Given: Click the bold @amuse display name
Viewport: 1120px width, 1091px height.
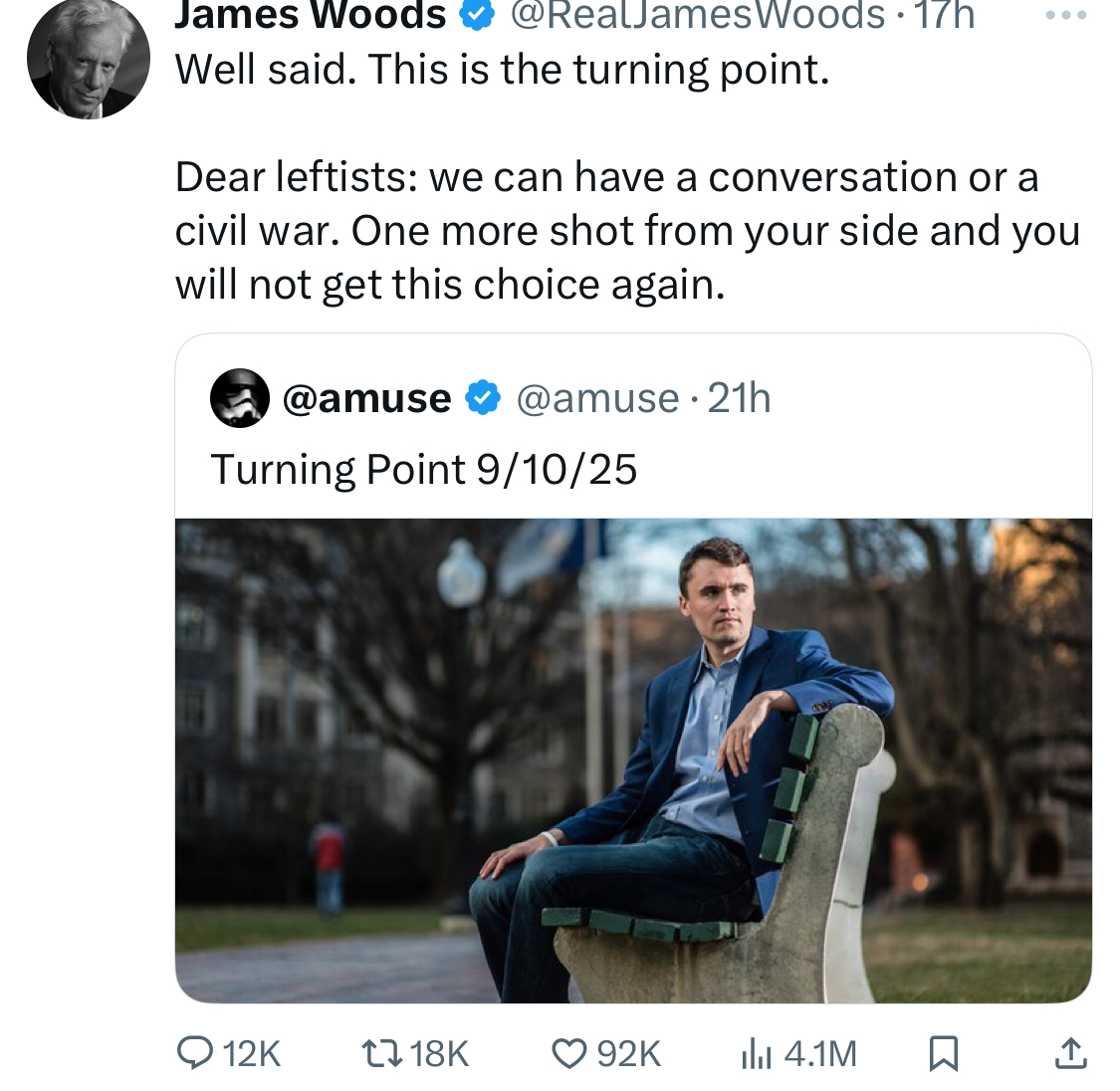Looking at the screenshot, I should point(366,398).
